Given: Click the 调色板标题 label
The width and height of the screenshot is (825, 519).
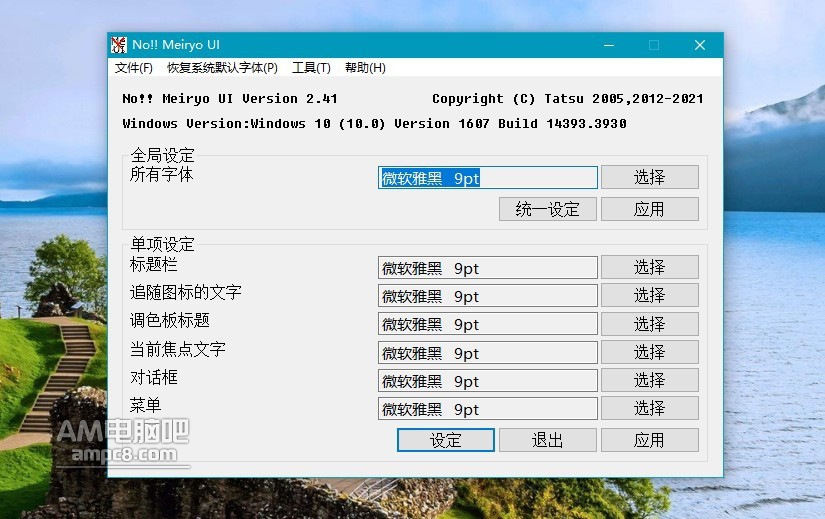Looking at the screenshot, I should pos(169,320).
